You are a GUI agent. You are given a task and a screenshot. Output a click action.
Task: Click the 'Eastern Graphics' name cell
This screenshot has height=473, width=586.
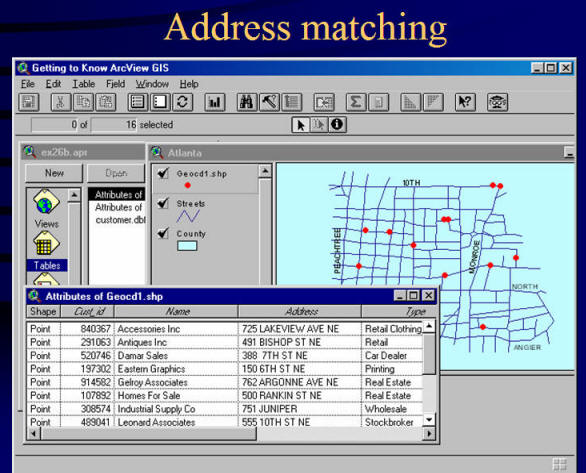coord(176,369)
